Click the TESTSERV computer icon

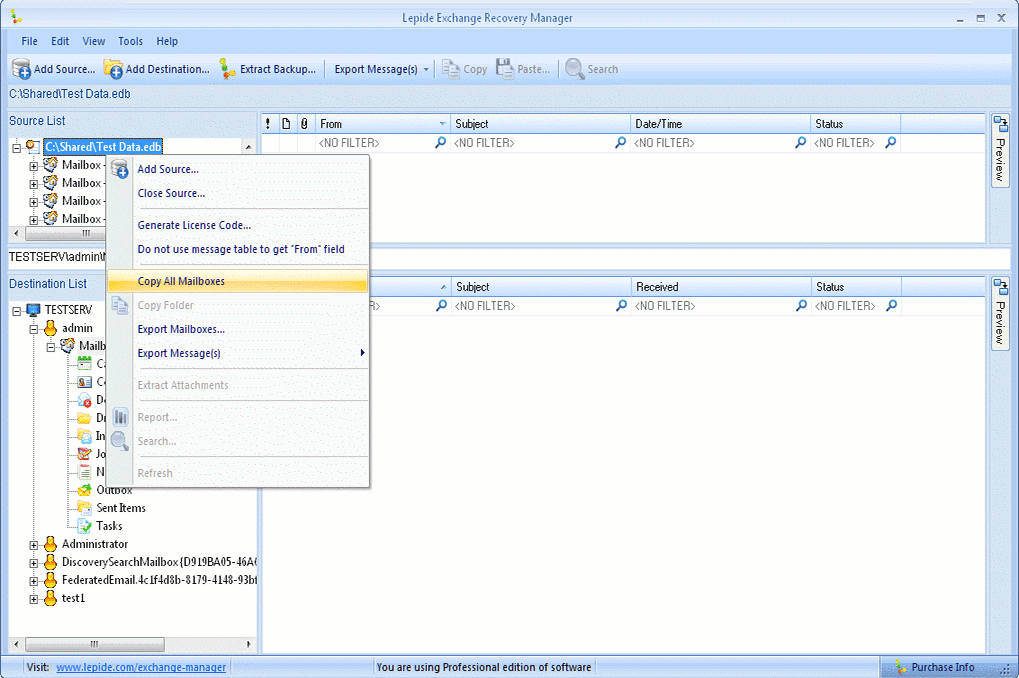point(33,310)
